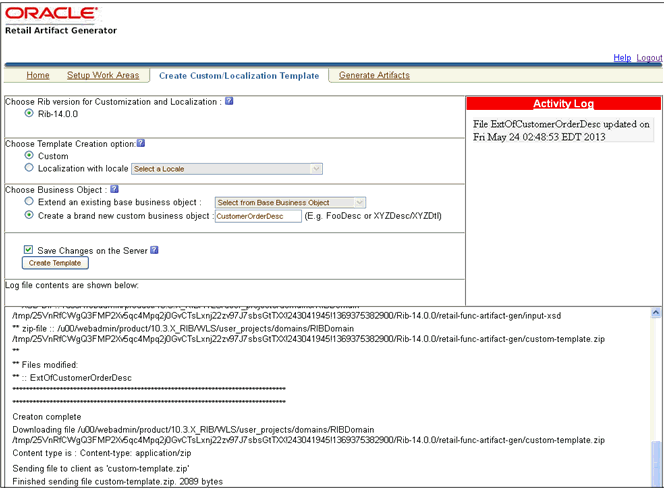664x488 pixels.
Task: Click the log scrollbar up arrow
Action: pyautogui.click(x=656, y=313)
